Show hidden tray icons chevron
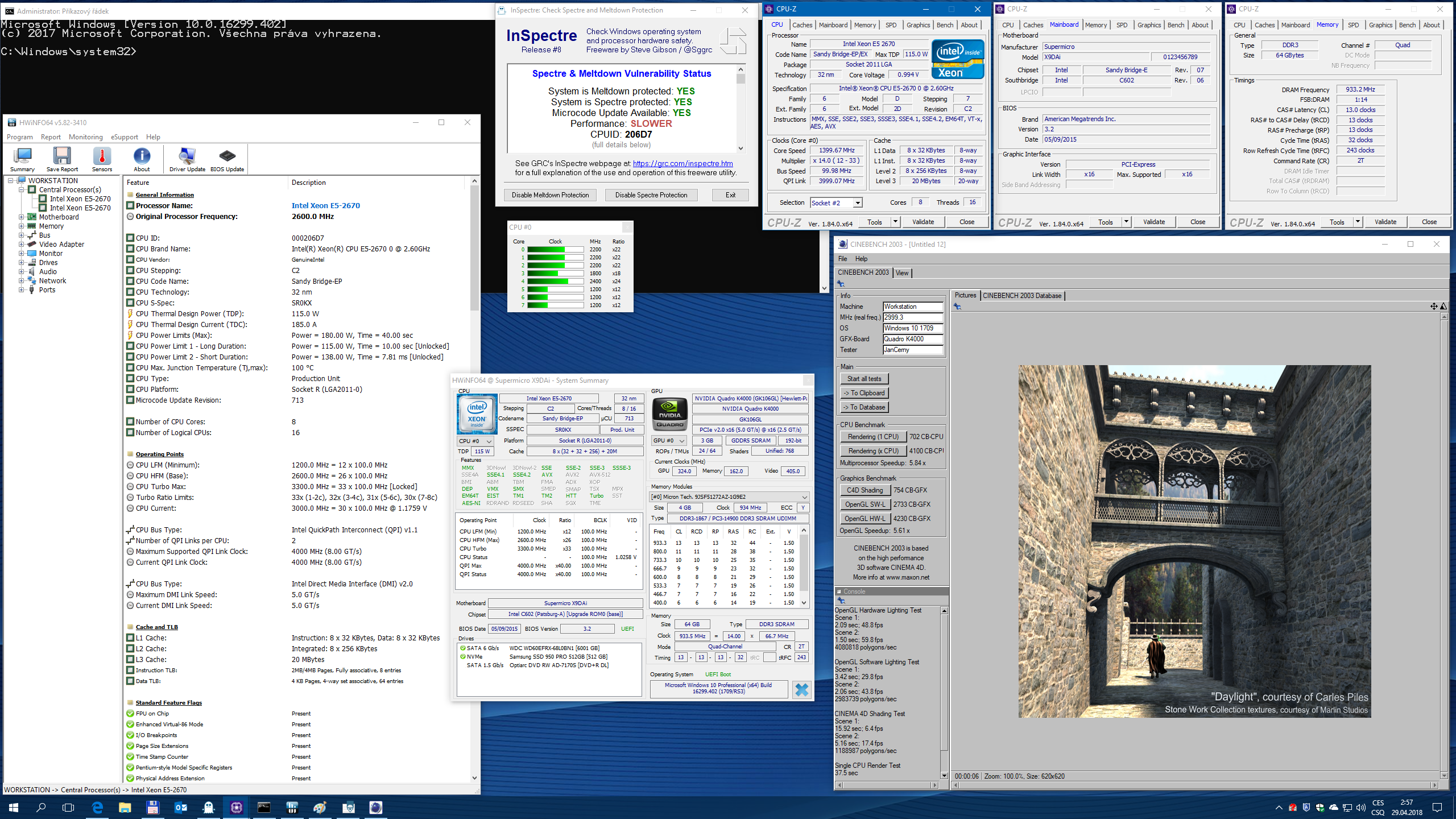This screenshot has width=1456, height=819. point(1279,807)
